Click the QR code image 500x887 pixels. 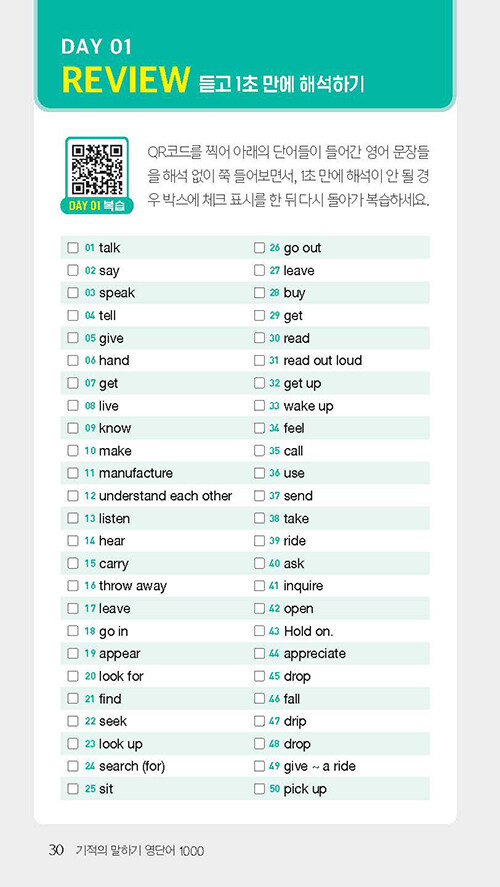tap(97, 169)
